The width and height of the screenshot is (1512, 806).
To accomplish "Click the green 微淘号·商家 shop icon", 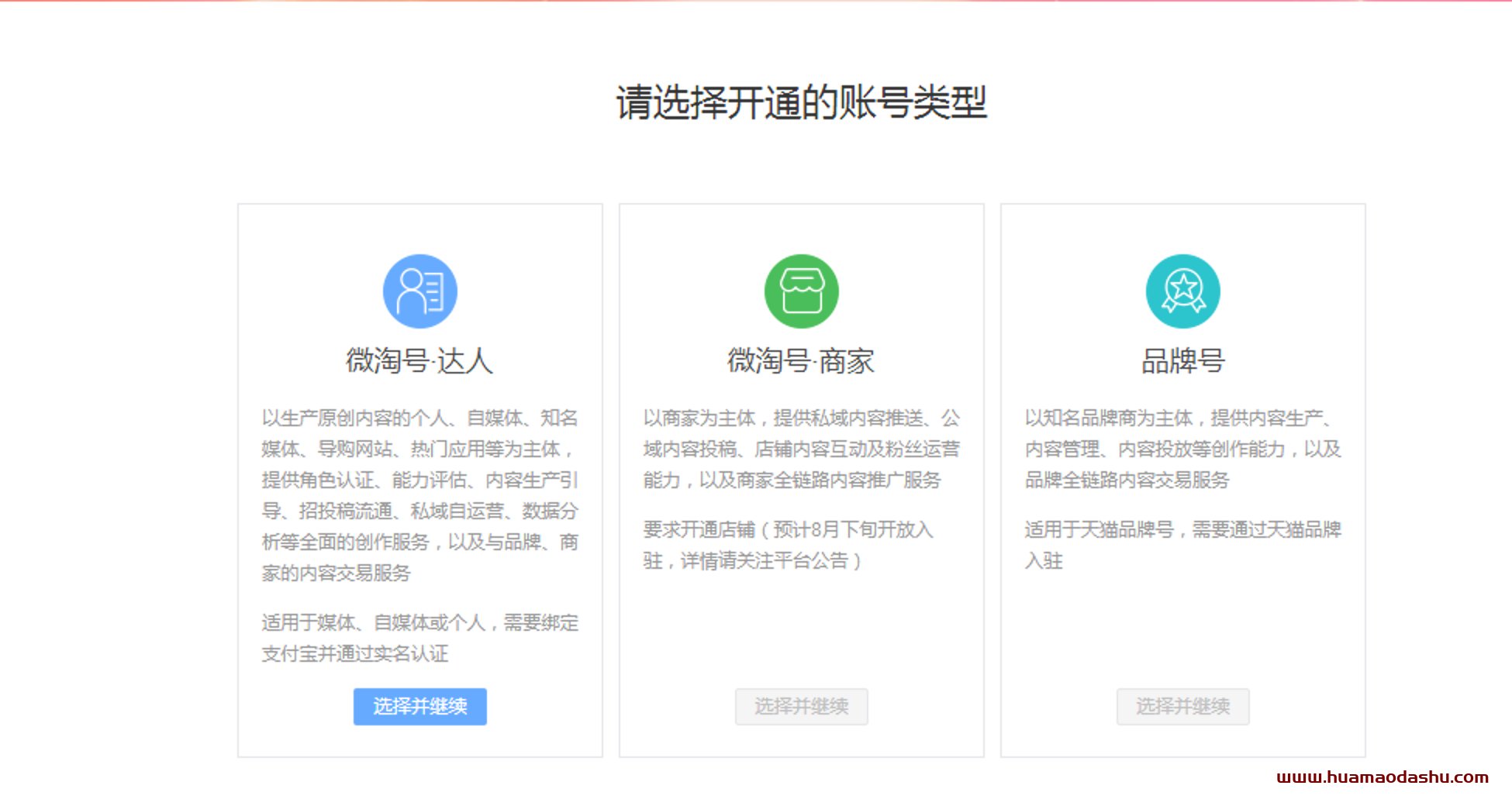I will [802, 291].
